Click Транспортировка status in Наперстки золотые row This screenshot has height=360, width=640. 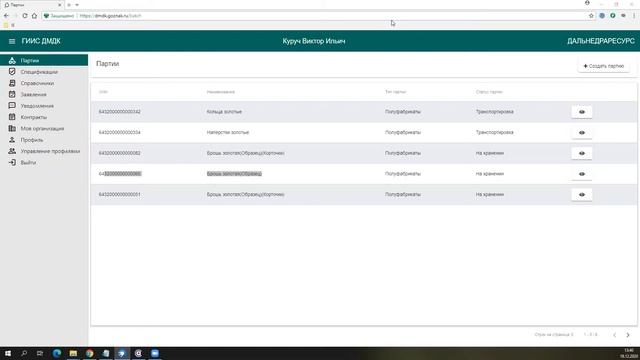(x=495, y=133)
